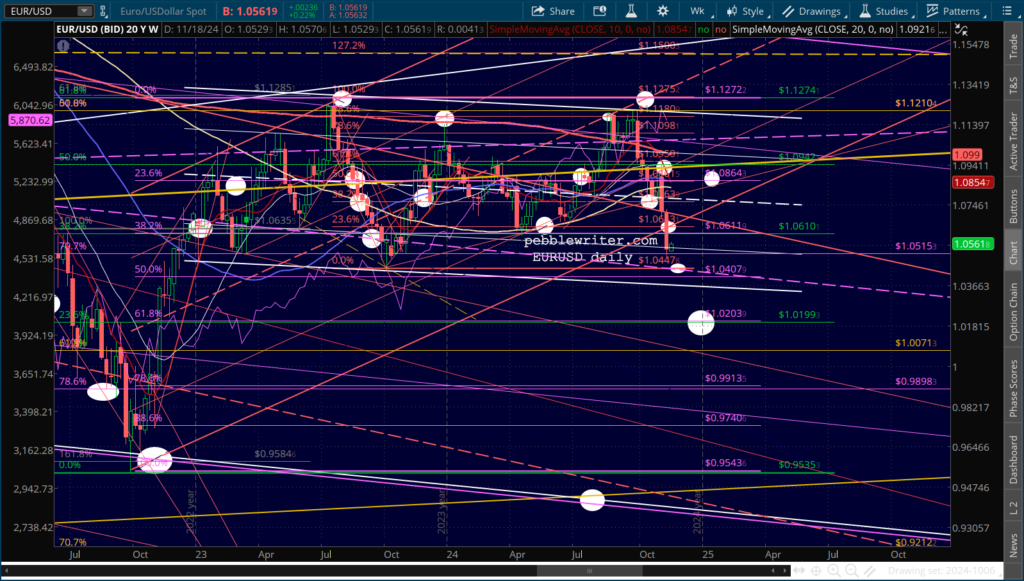
Task: Click the drawing tool slash icon at bottom
Action: point(869,571)
